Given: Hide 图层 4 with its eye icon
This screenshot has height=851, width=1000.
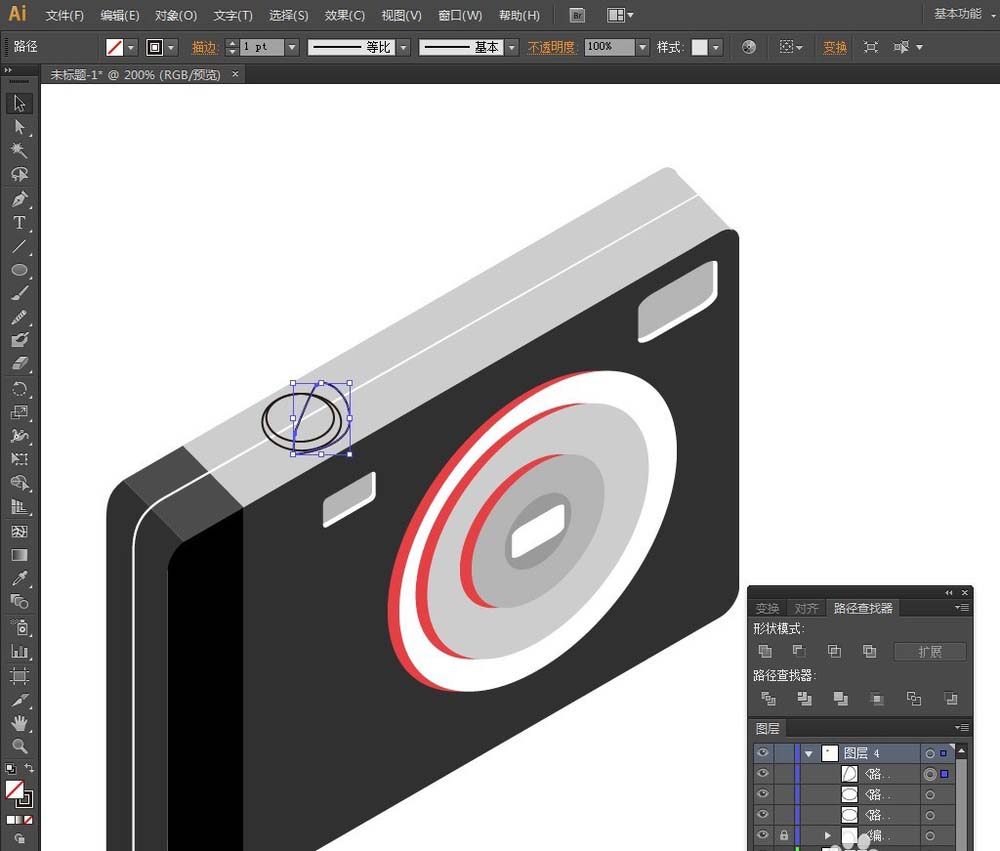Looking at the screenshot, I should [762, 753].
